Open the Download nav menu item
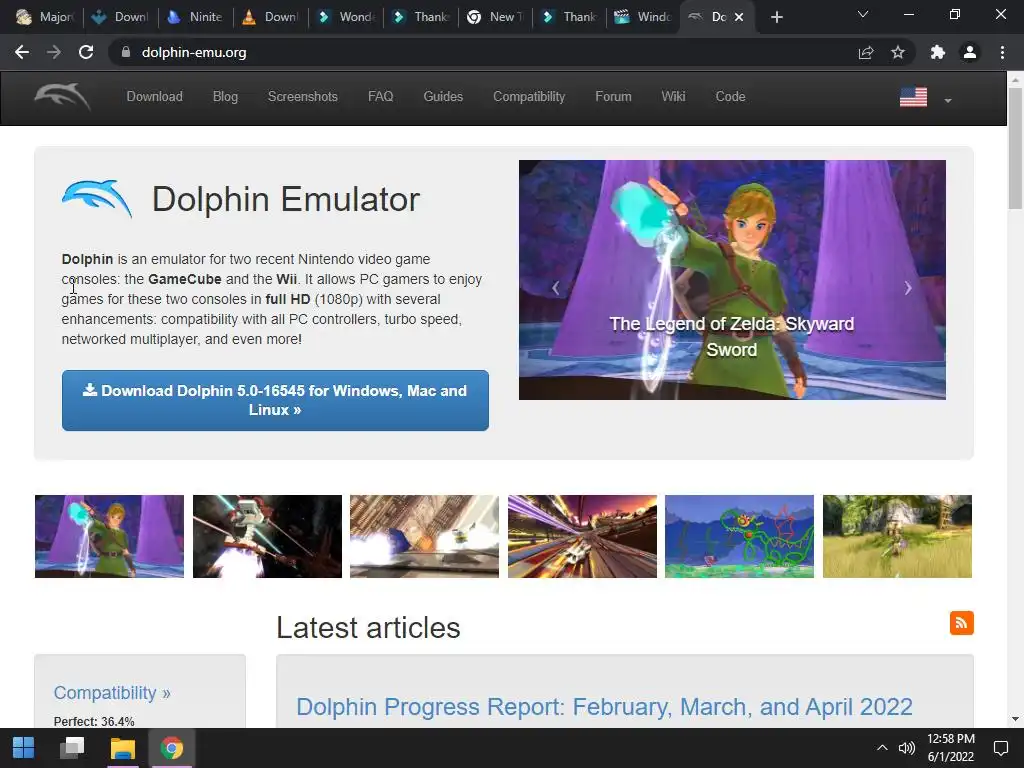The height and width of the screenshot is (768, 1024). coord(154,97)
